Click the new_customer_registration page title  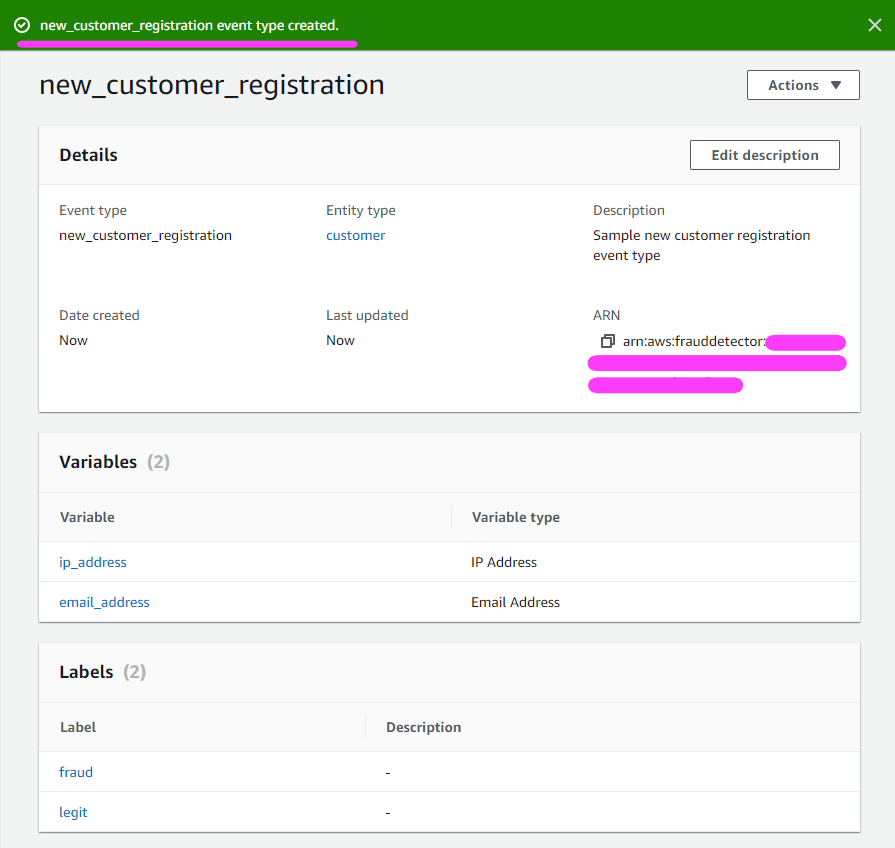click(x=212, y=85)
